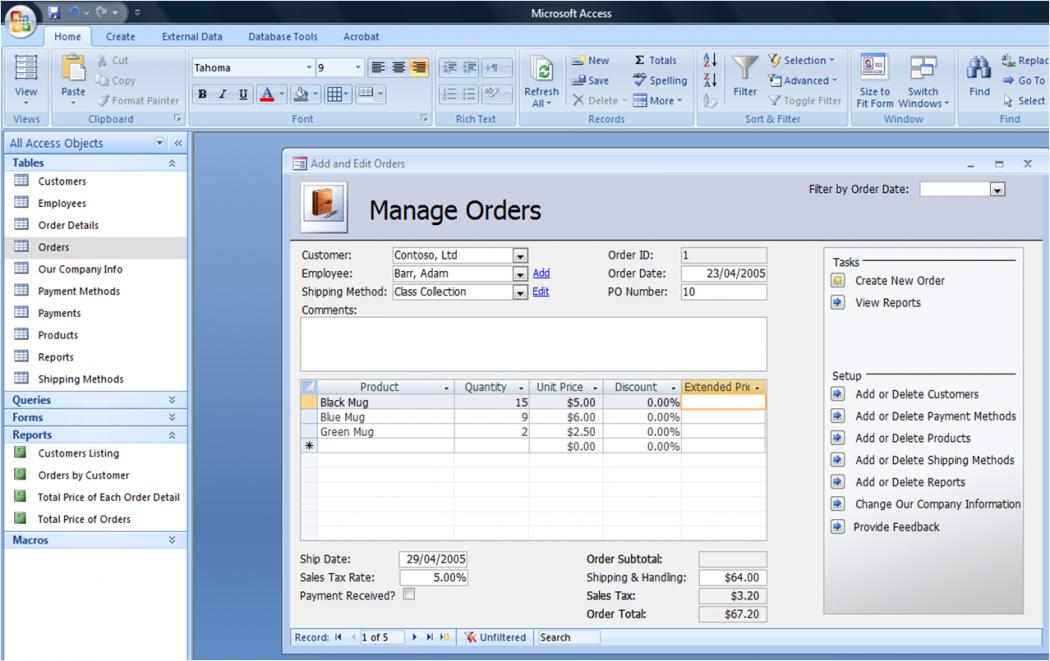
Task: Center the text alignment
Action: (x=398, y=68)
